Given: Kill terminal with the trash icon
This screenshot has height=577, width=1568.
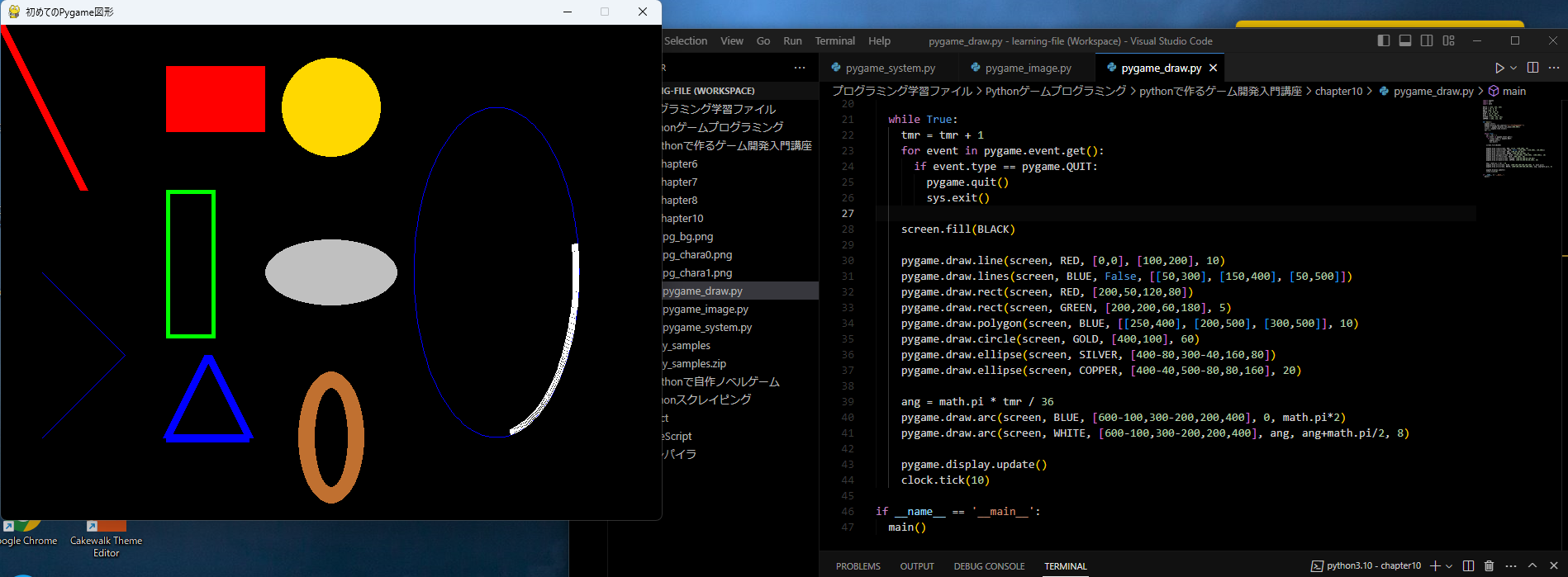Looking at the screenshot, I should coord(1489,565).
